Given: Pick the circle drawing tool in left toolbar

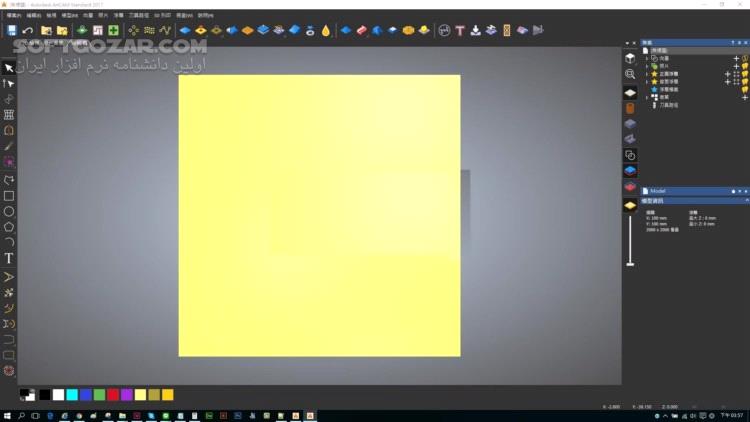Looking at the screenshot, I should tap(9, 211).
